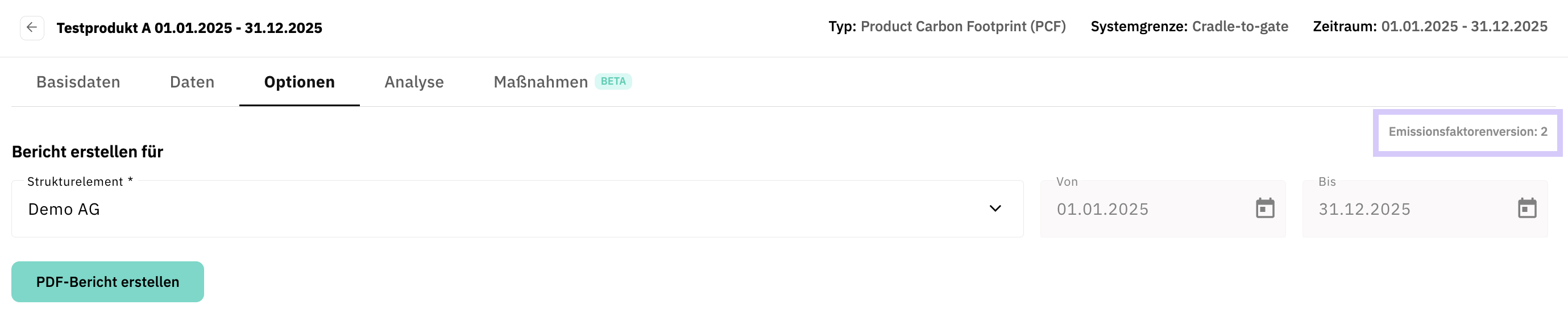Click the Systemgrenze Cradle-to-gate text
1568x317 pixels.
click(x=1189, y=27)
